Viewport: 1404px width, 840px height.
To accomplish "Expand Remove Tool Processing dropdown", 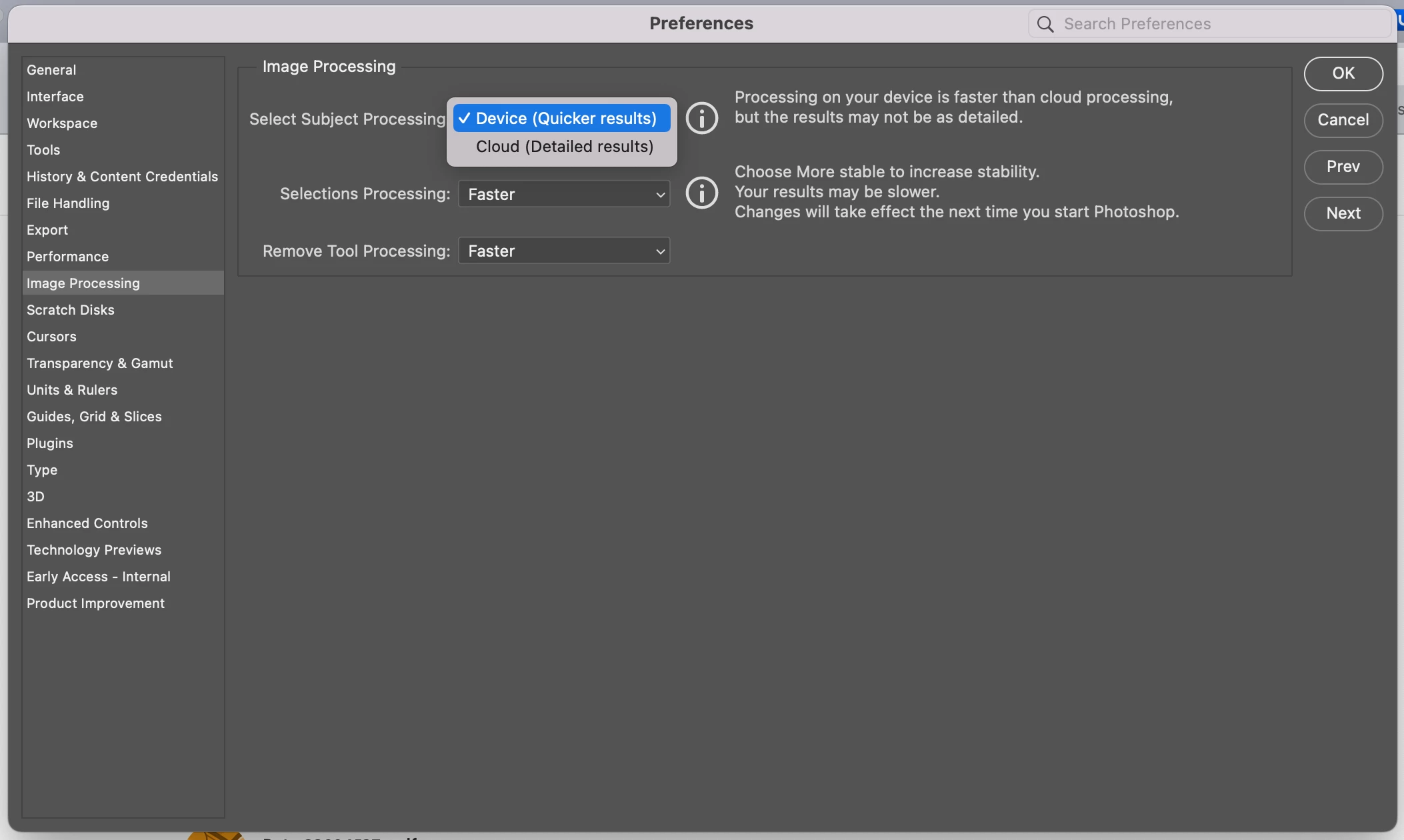I will pos(564,251).
